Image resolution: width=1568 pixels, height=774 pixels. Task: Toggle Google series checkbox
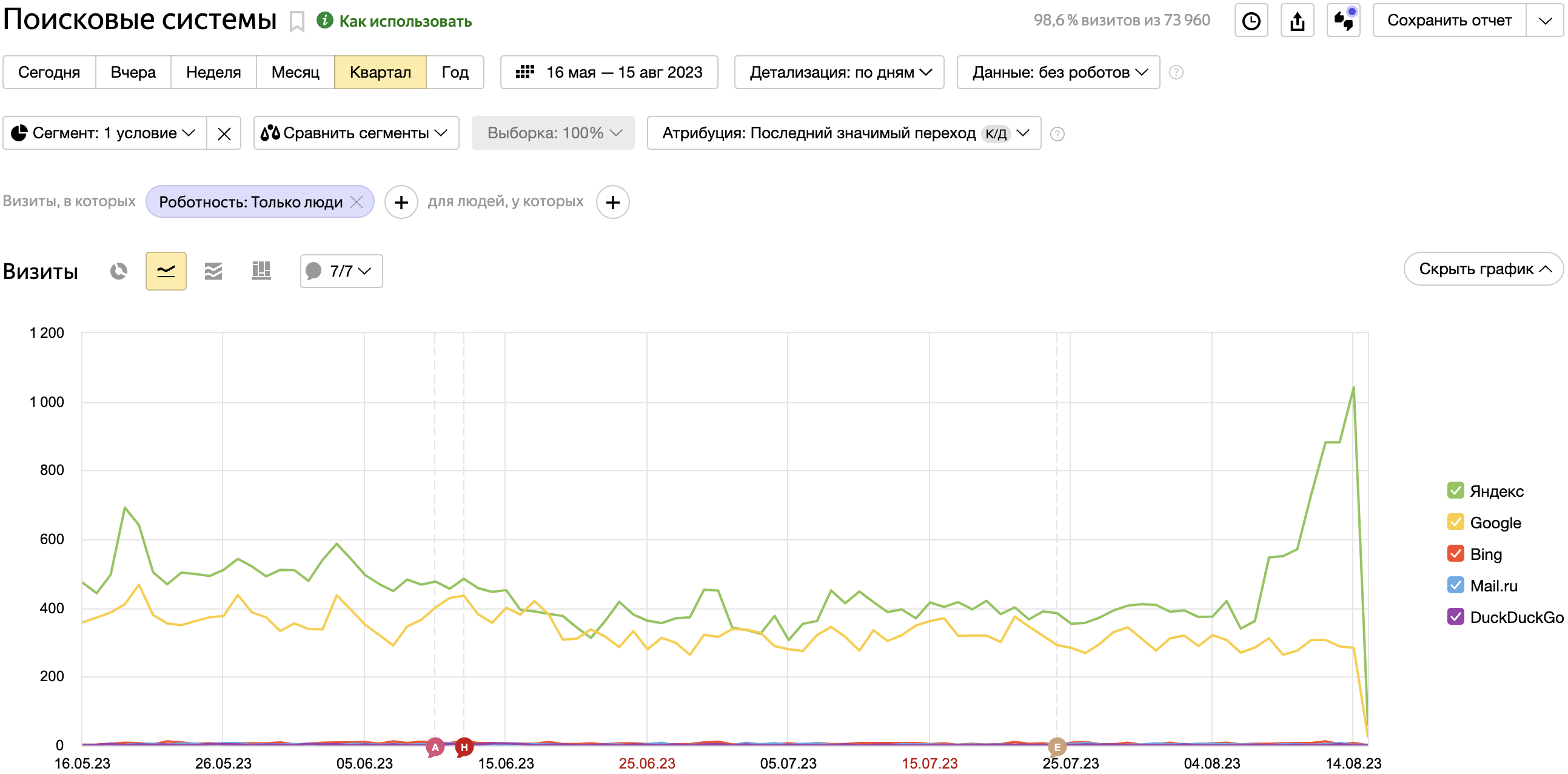(x=1455, y=522)
